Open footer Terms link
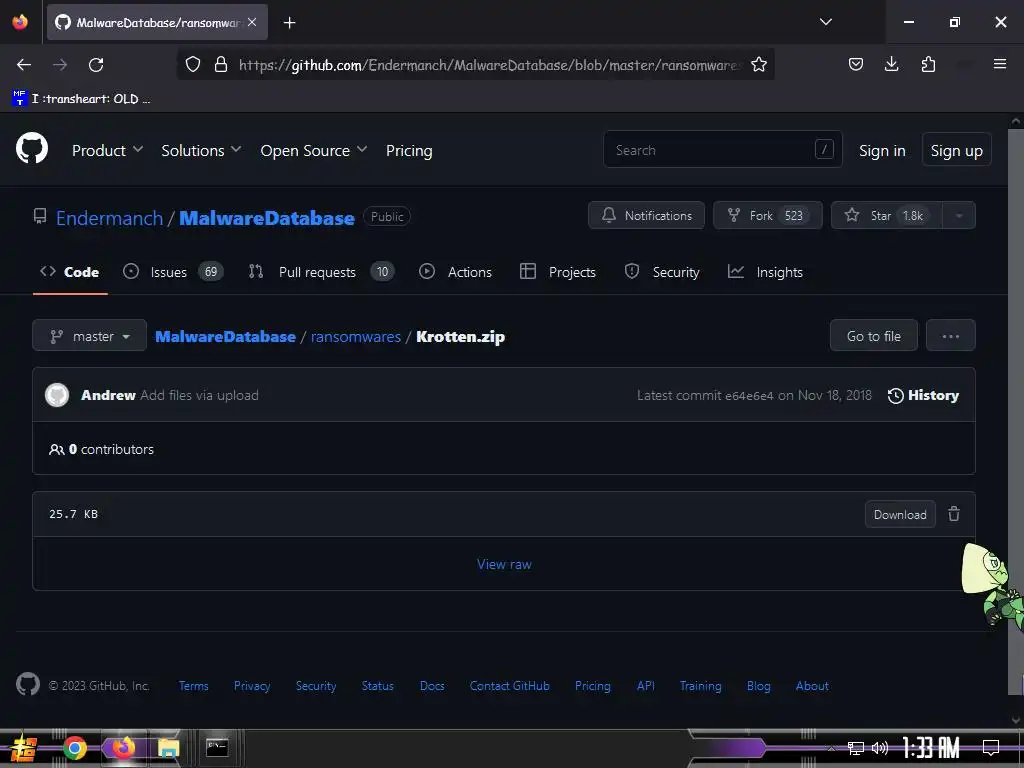Image resolution: width=1024 pixels, height=768 pixels. point(193,686)
